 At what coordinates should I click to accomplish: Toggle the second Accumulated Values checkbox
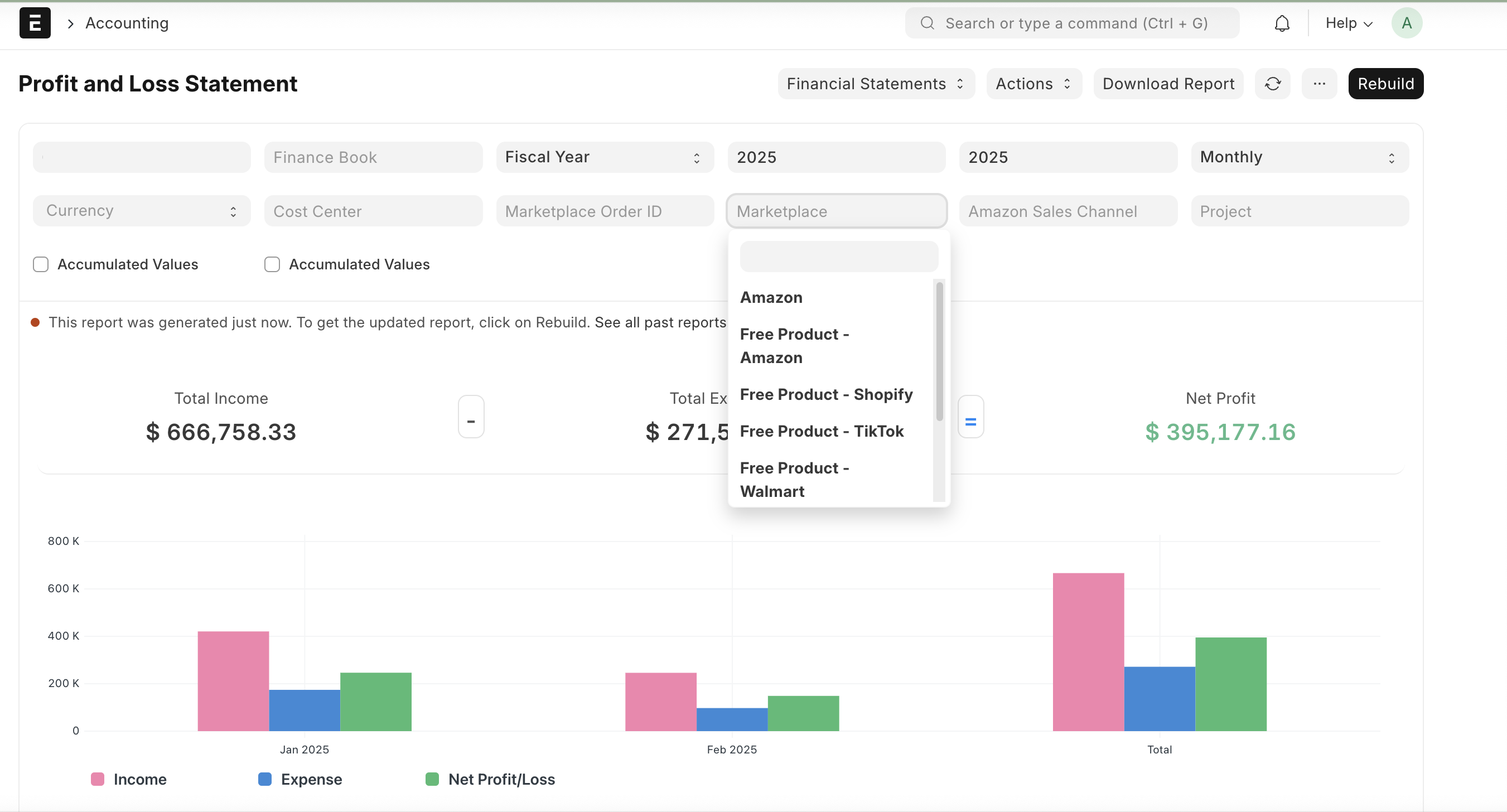click(x=272, y=264)
